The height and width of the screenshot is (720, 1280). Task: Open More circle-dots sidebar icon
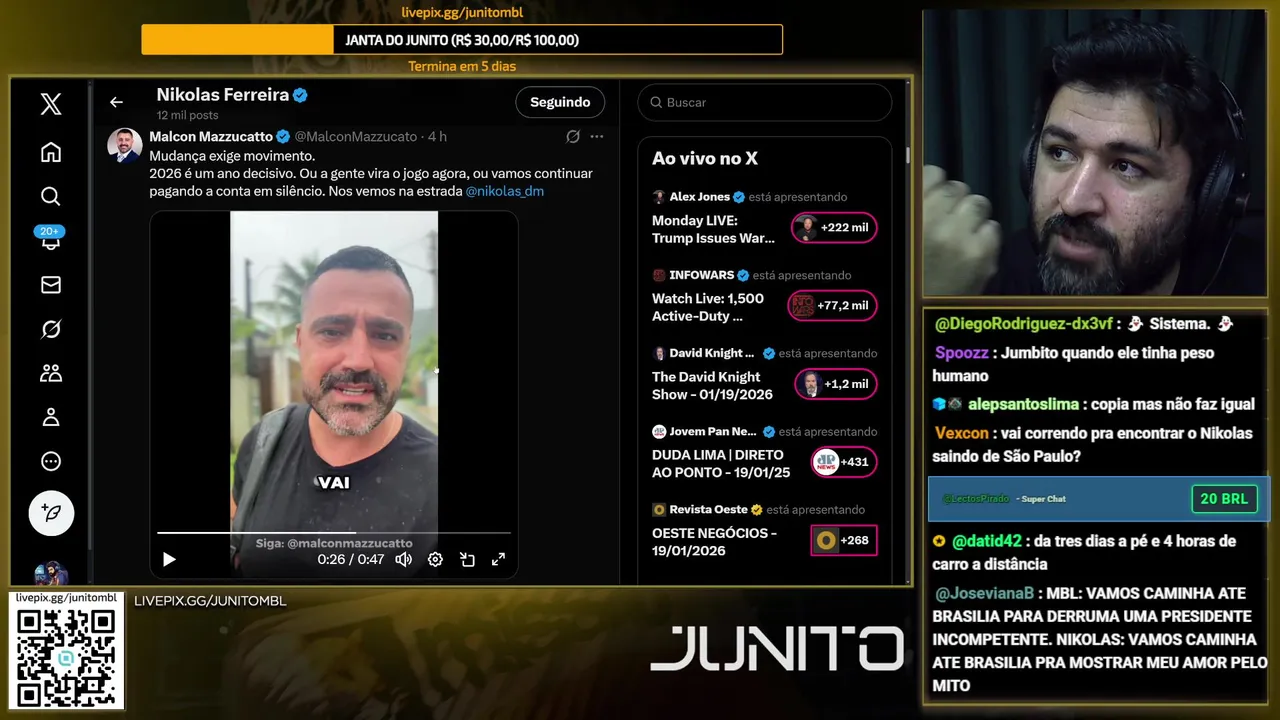pos(51,461)
